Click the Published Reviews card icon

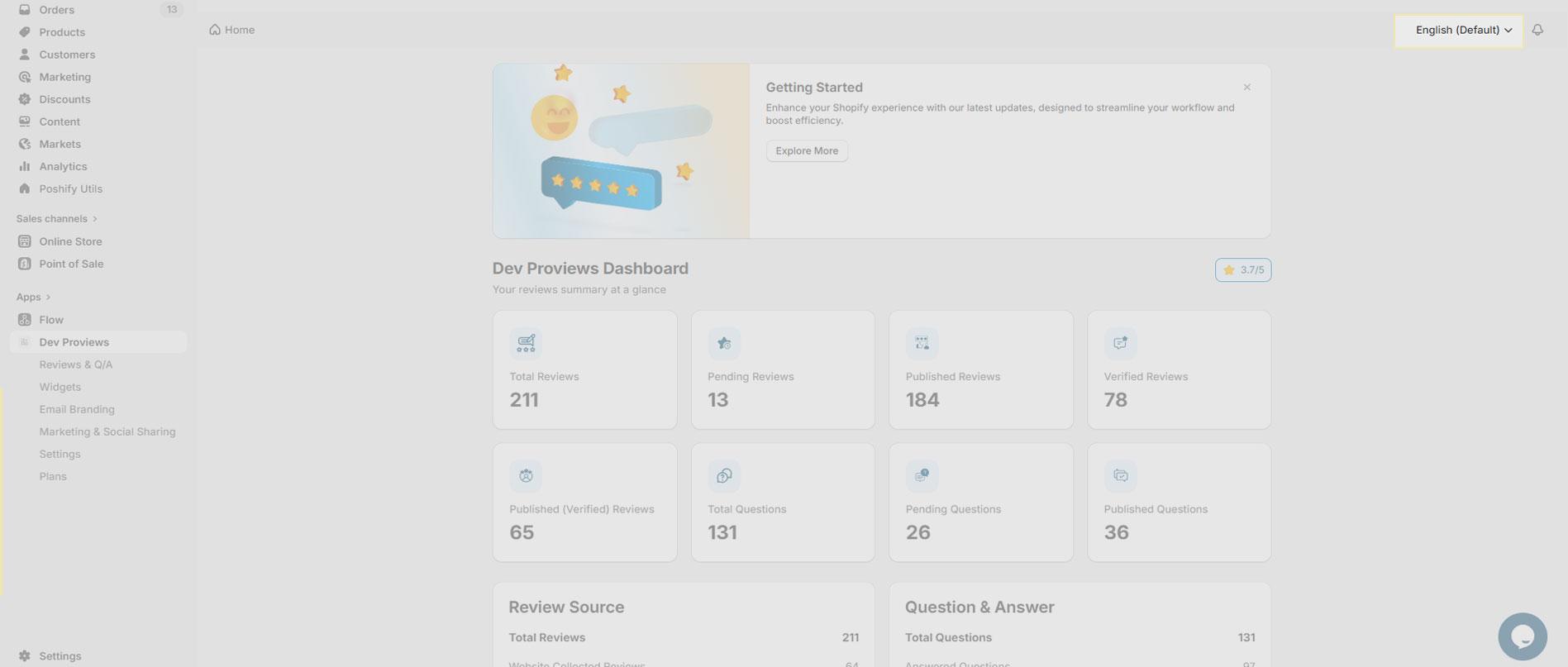click(922, 343)
